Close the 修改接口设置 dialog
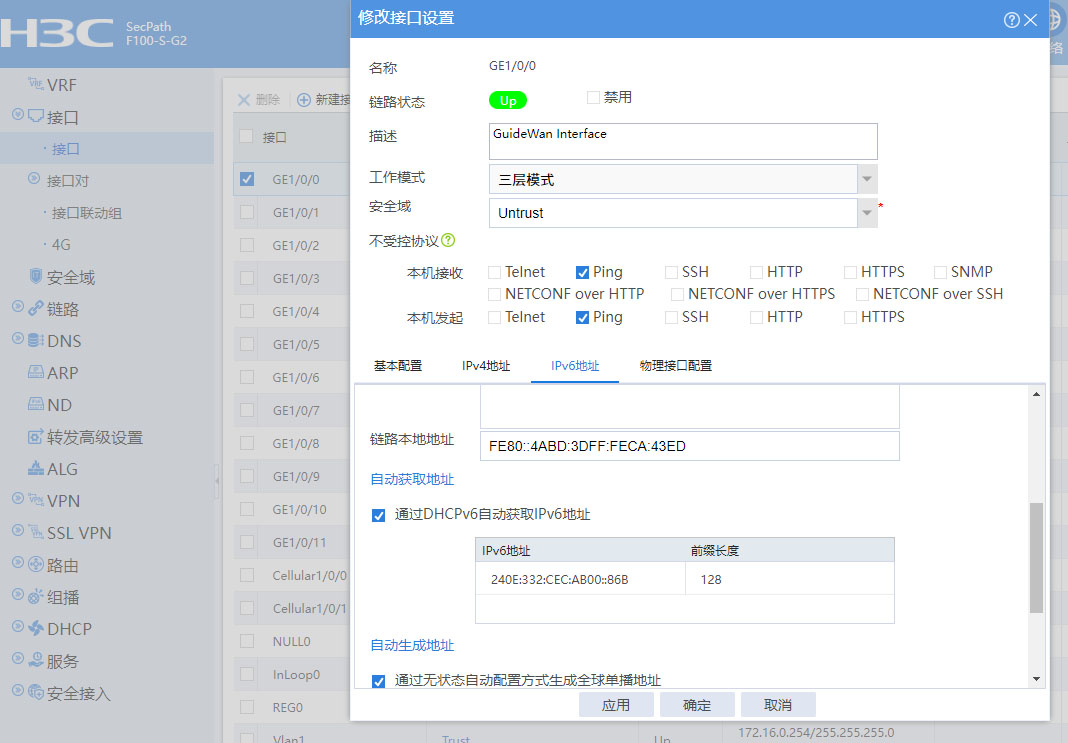The height and width of the screenshot is (743, 1068). (x=1031, y=20)
